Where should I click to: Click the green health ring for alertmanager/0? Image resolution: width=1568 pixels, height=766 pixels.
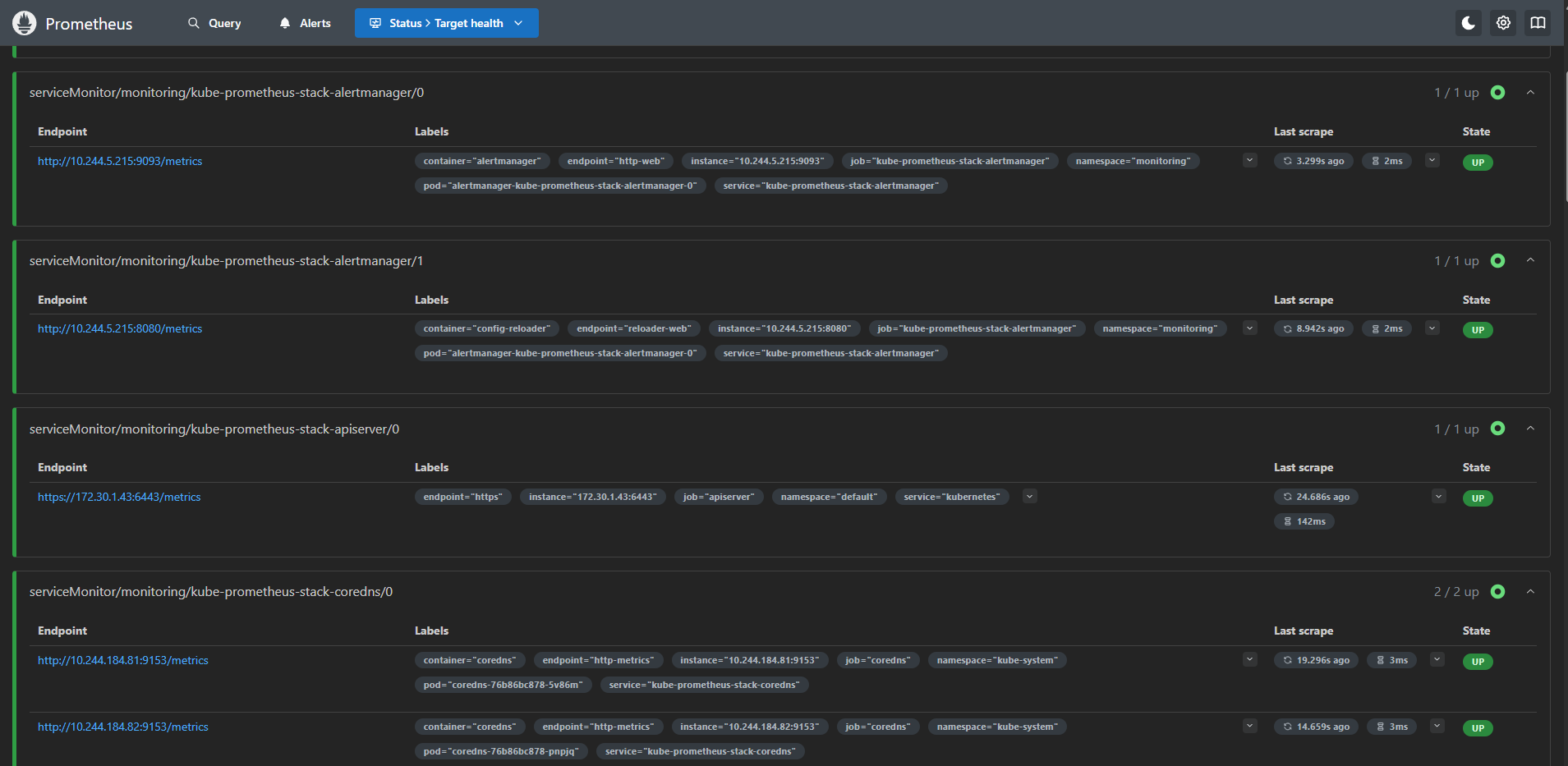[1497, 93]
